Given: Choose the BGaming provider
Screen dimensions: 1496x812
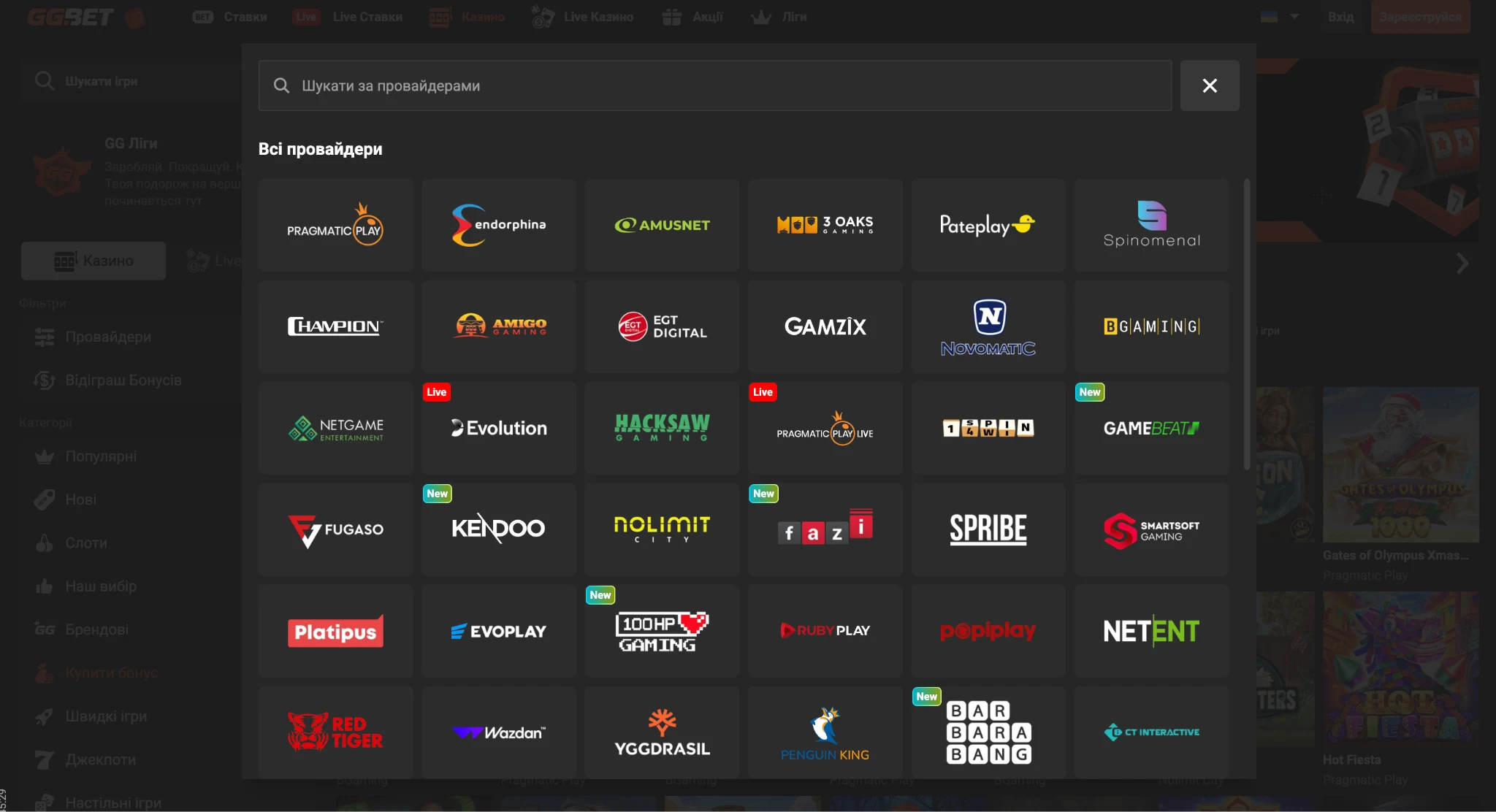Looking at the screenshot, I should pos(1151,326).
